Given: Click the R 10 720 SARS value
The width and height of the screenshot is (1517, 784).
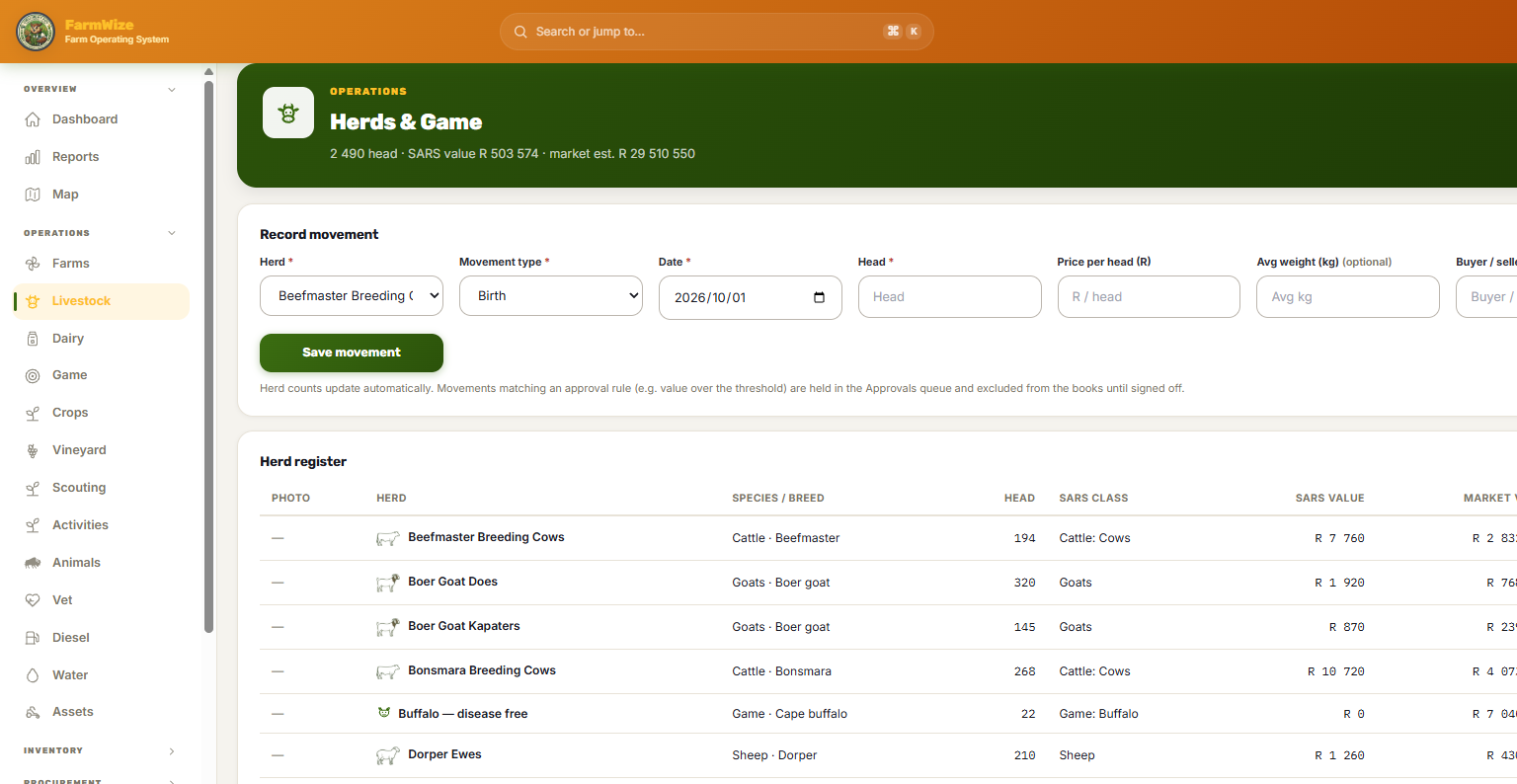Looking at the screenshot, I should 1336,671.
